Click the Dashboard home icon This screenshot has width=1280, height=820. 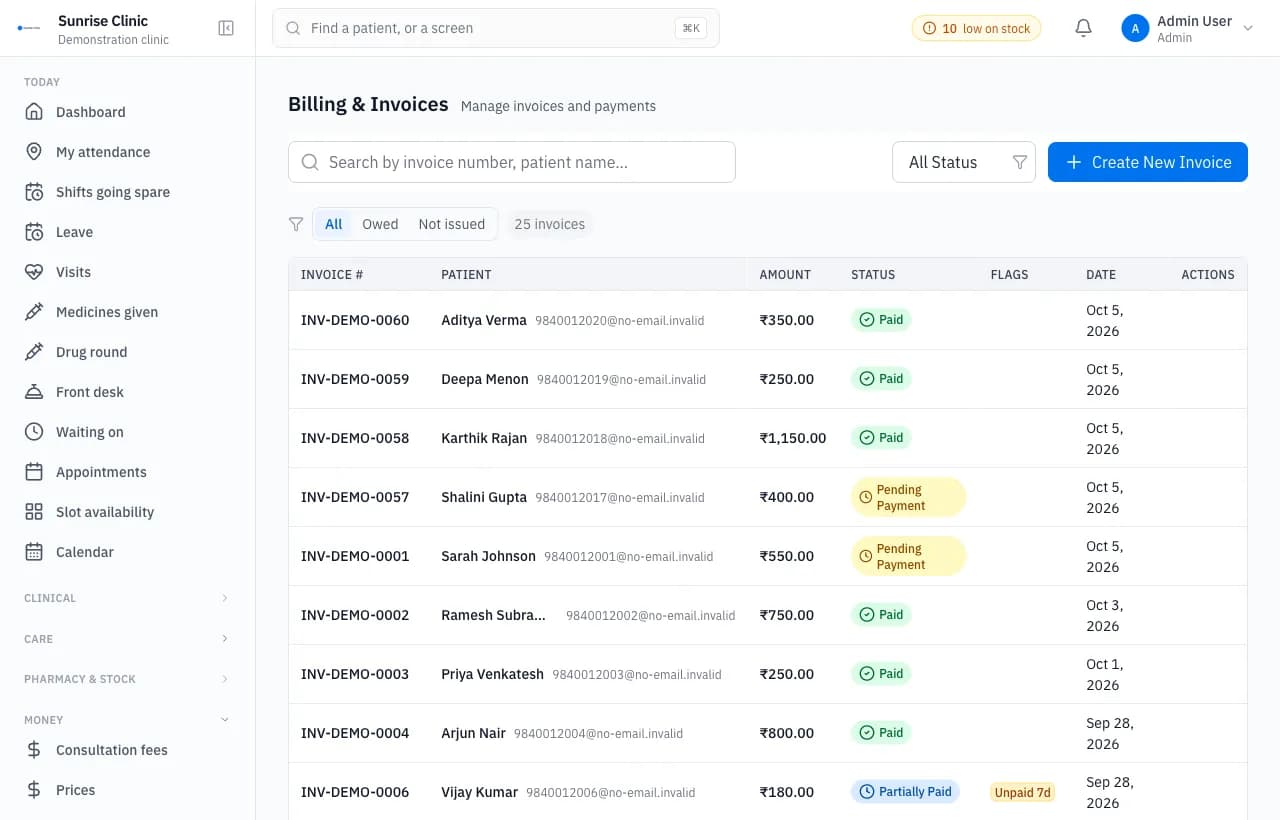(34, 112)
